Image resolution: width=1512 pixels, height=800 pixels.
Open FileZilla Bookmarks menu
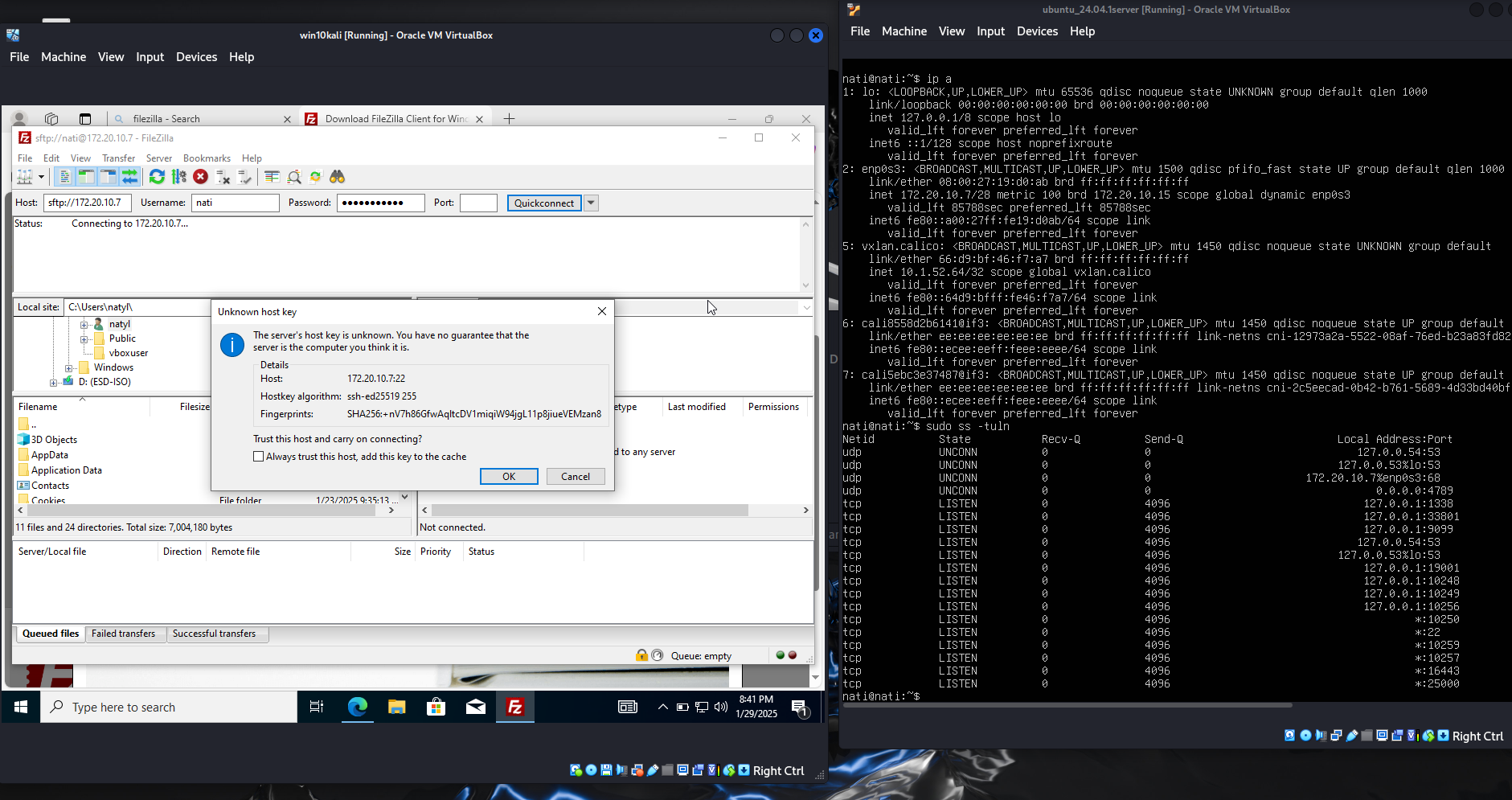207,158
